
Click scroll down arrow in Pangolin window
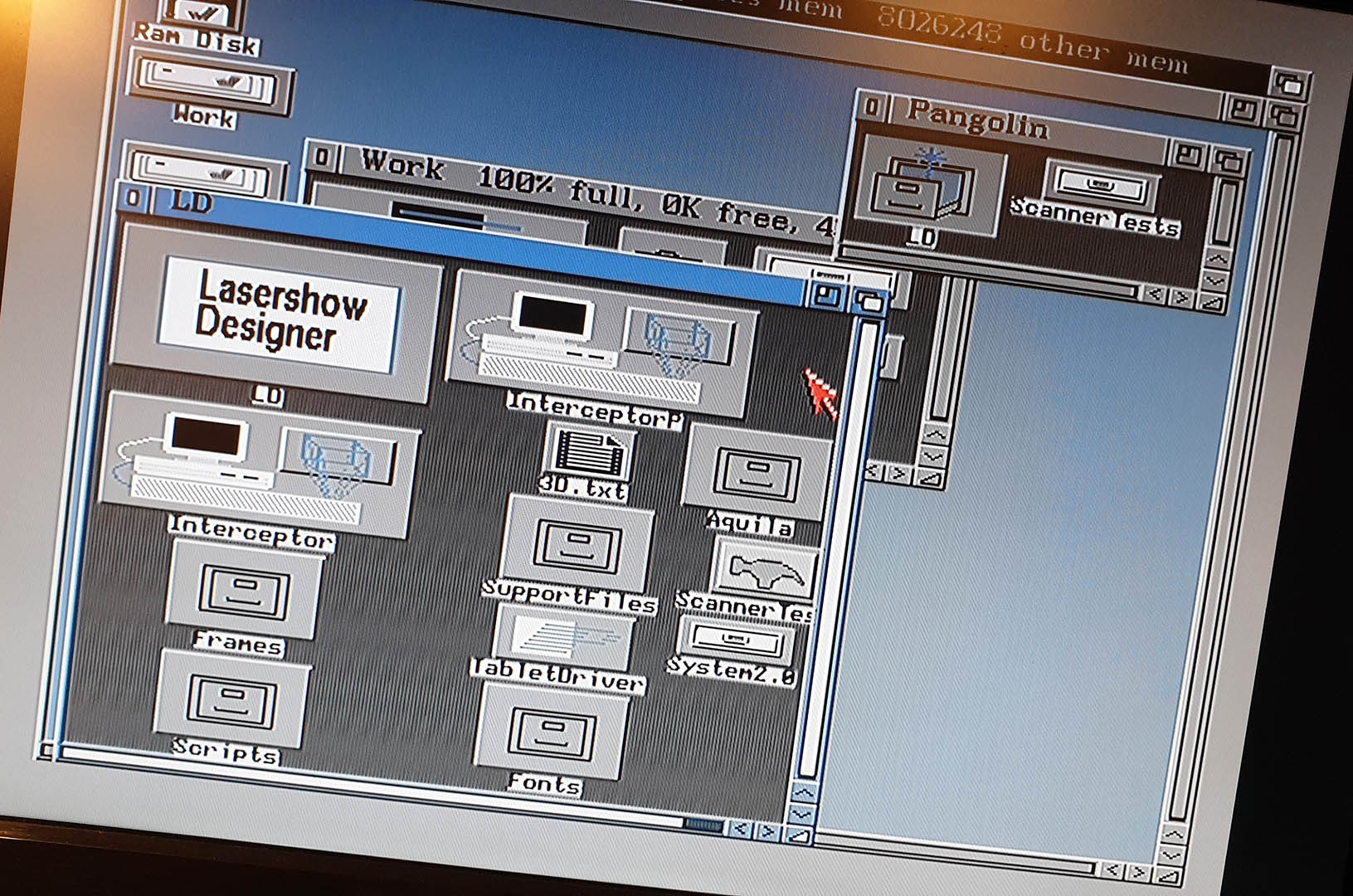pos(1216,282)
